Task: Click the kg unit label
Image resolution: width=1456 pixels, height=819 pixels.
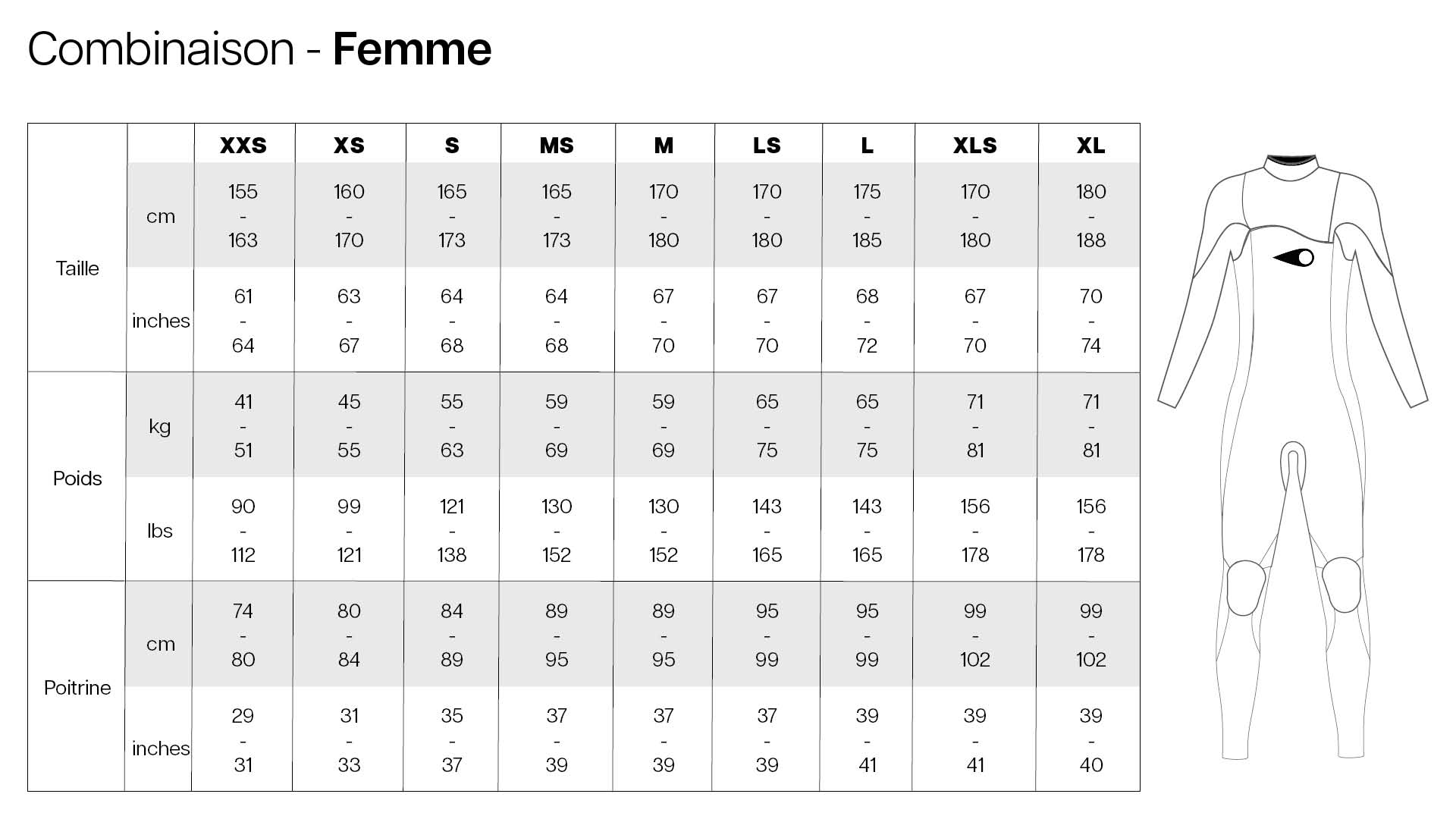Action: tap(160, 426)
